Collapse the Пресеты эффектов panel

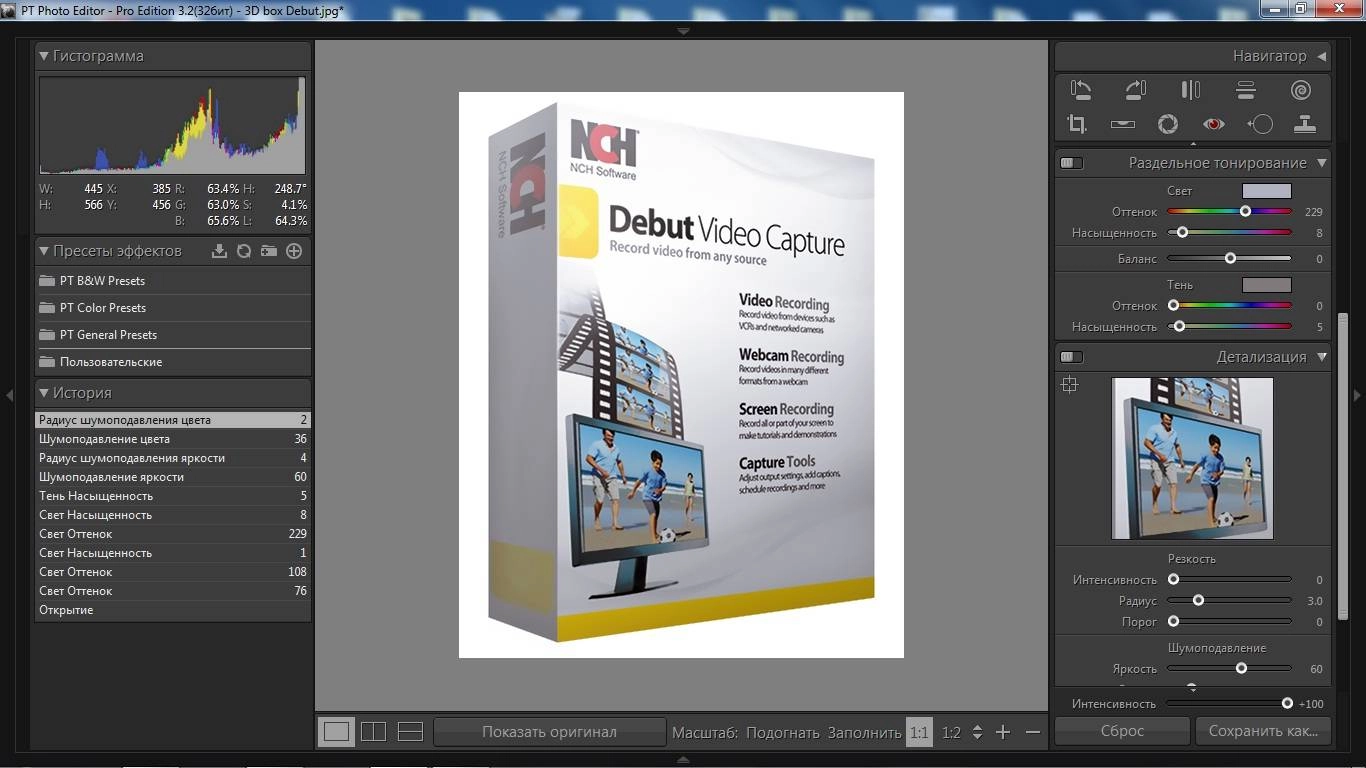point(44,251)
